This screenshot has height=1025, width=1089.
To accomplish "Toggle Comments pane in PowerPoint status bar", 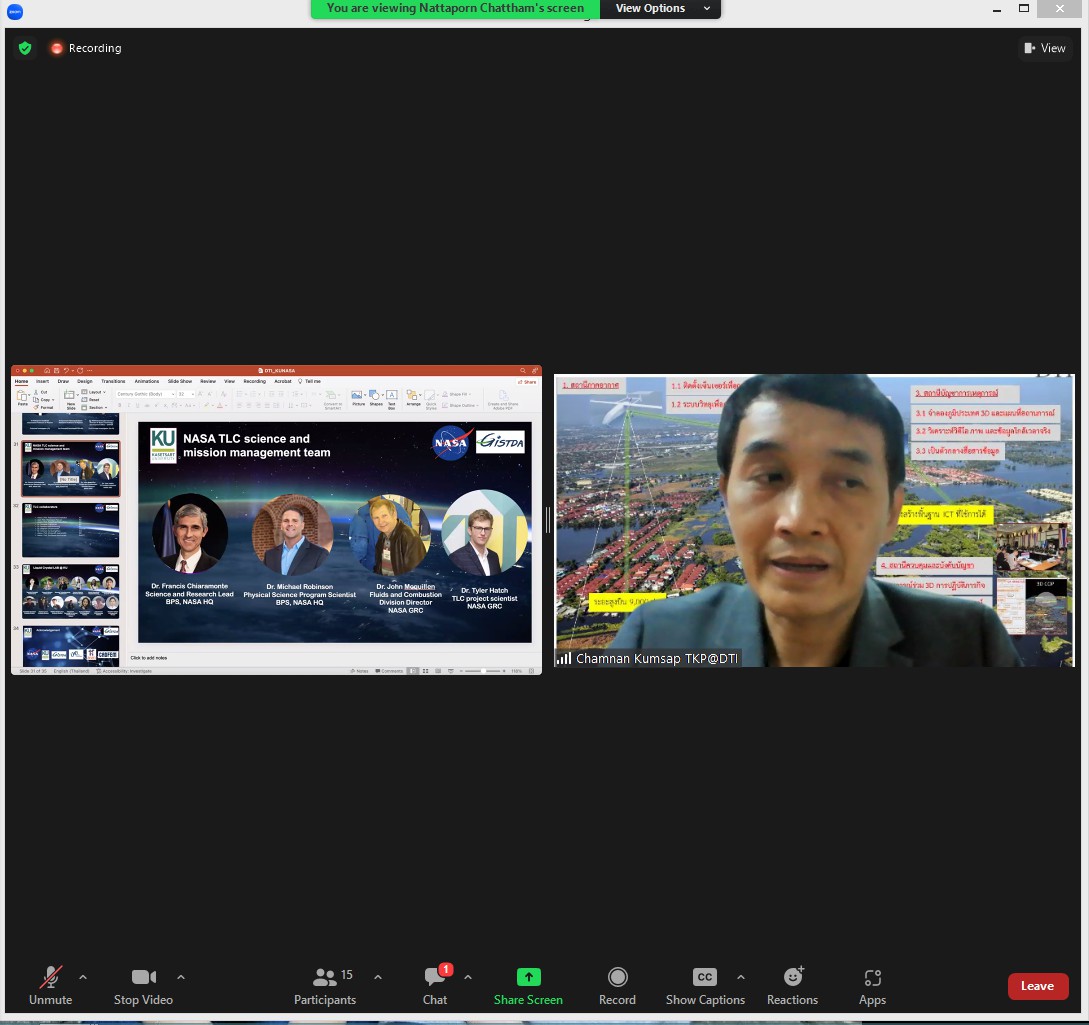I will (389, 671).
